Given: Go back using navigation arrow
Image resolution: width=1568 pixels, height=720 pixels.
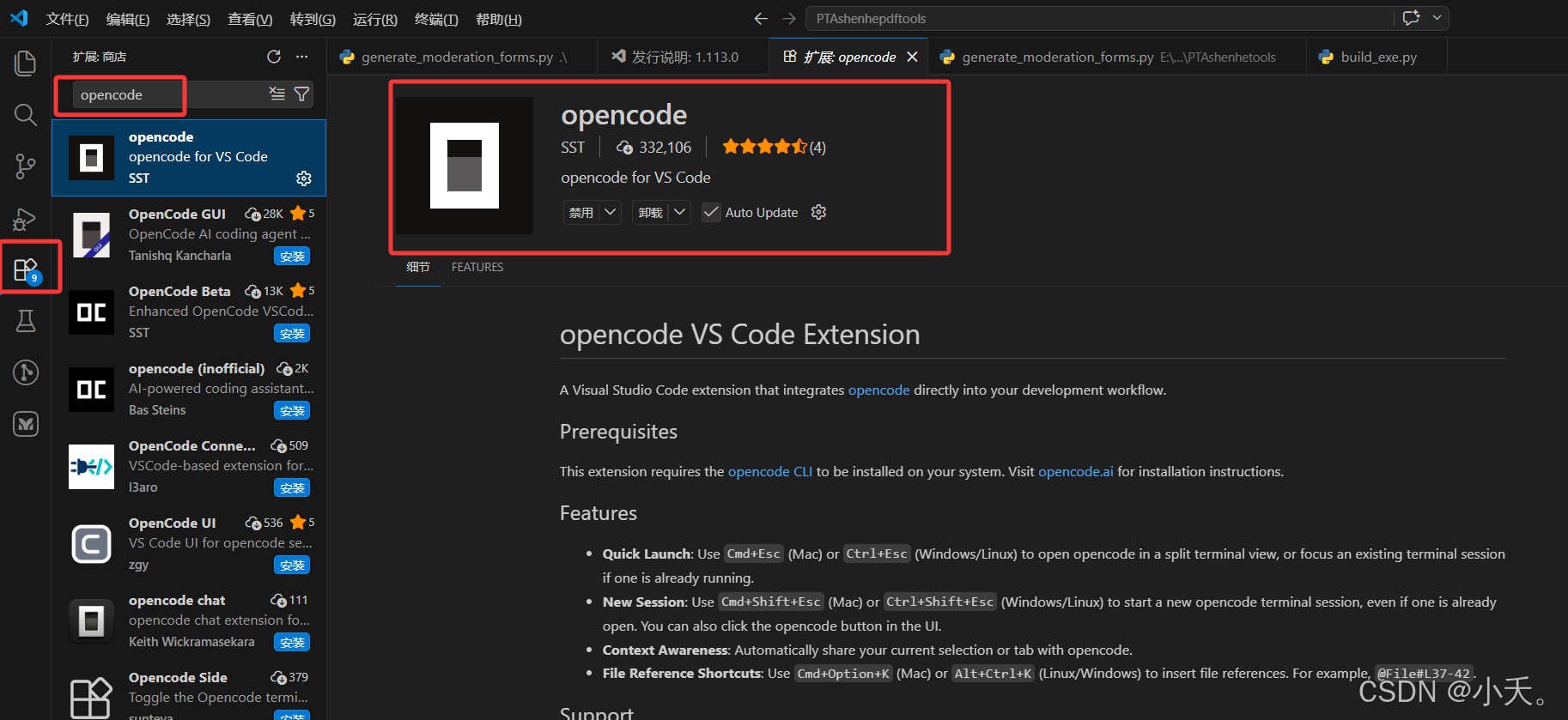Looking at the screenshot, I should click(761, 18).
